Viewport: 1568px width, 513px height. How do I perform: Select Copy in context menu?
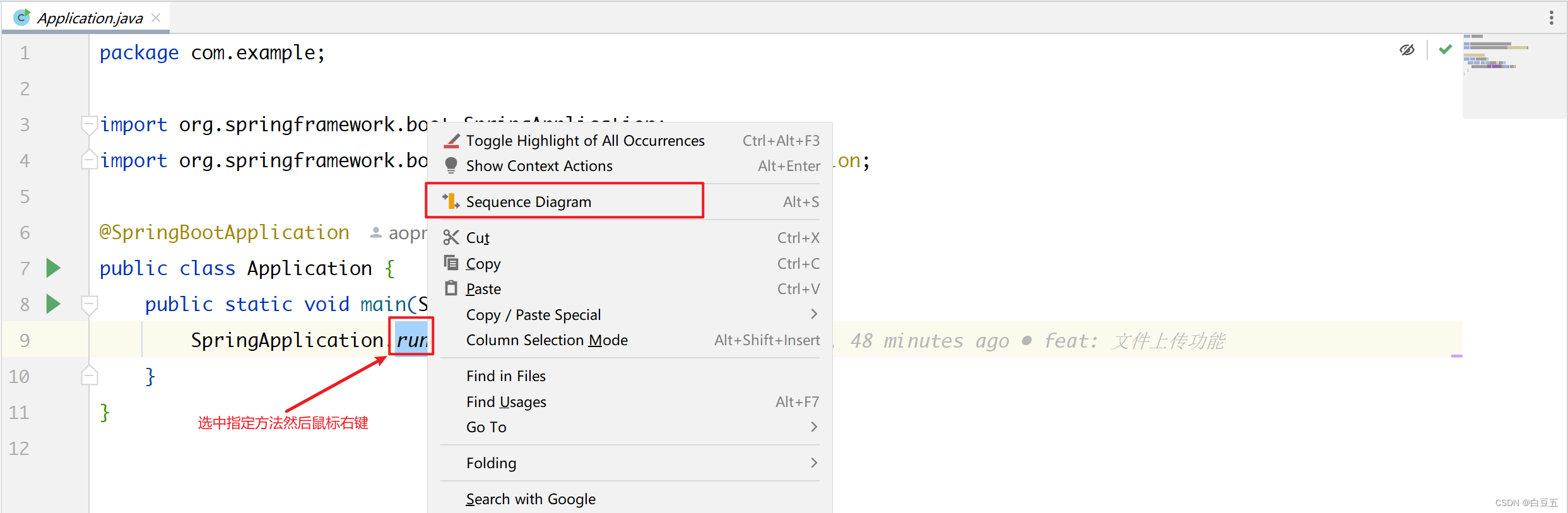630,264
